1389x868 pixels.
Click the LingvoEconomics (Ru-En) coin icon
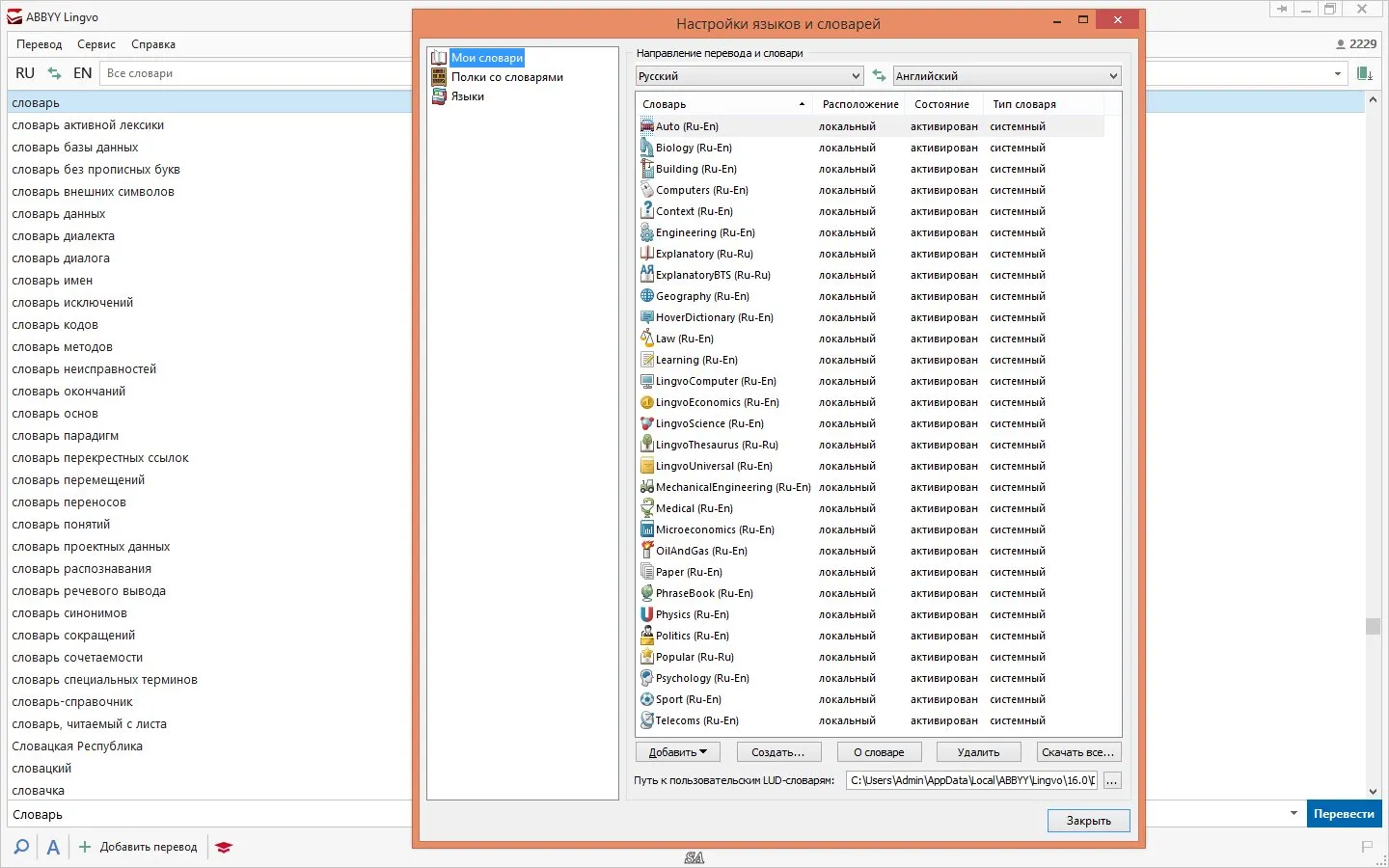point(647,401)
